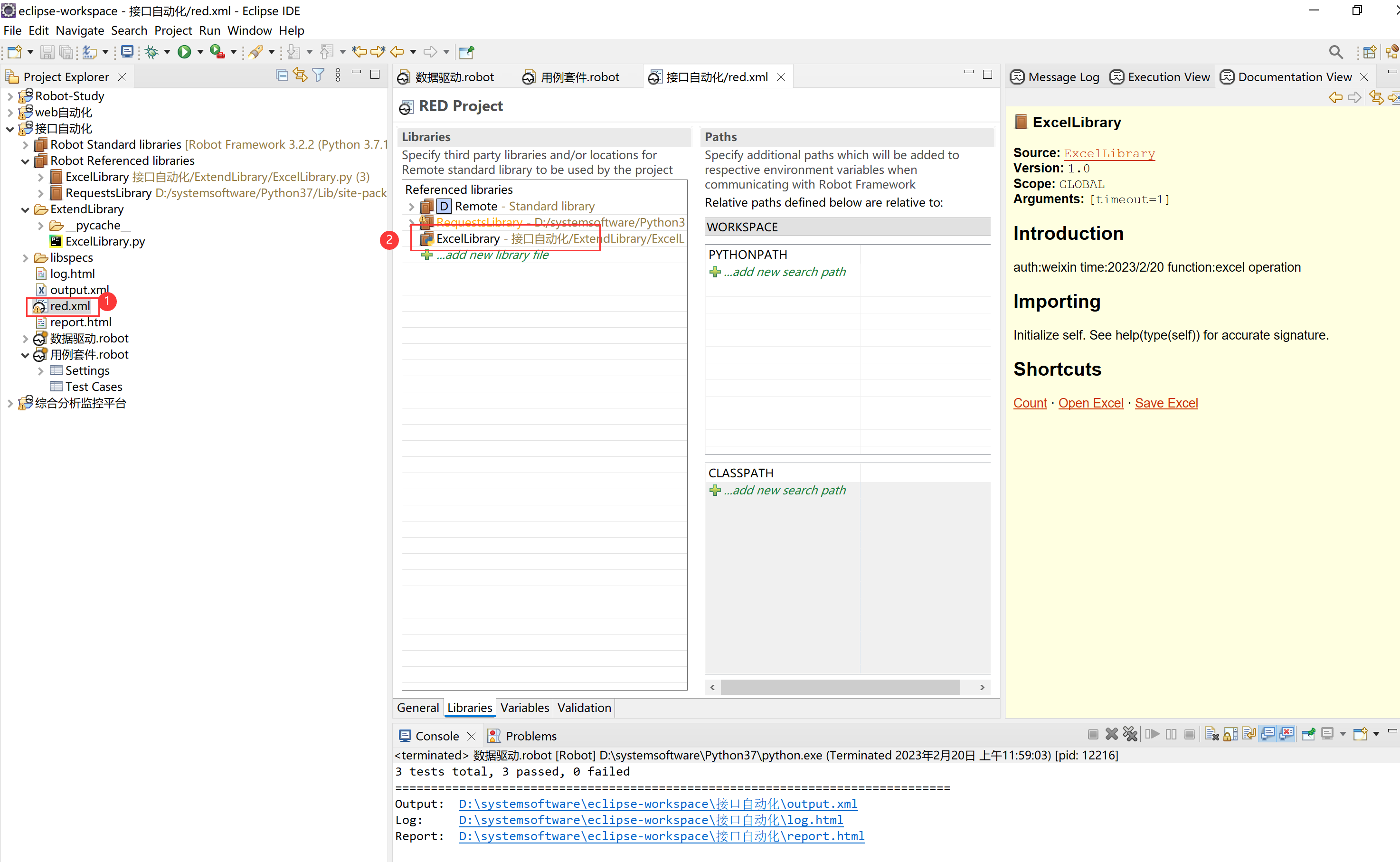Open Project Explorer filter icon

(319, 75)
